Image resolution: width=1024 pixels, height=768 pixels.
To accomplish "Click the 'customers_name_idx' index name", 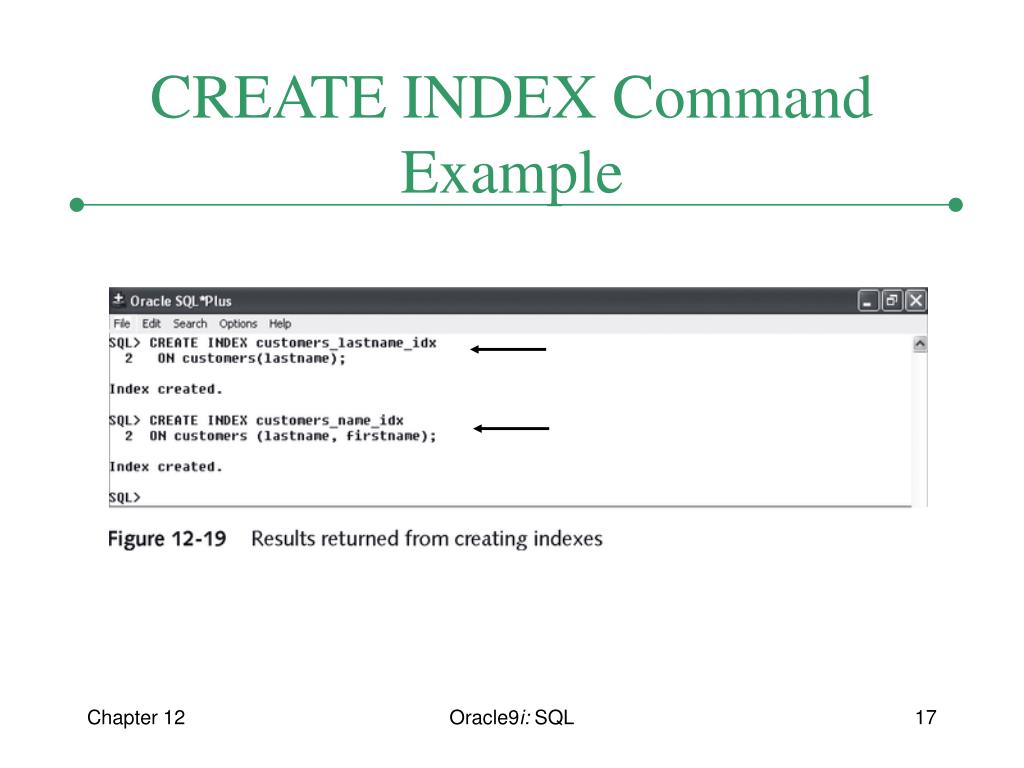I will tap(330, 421).
